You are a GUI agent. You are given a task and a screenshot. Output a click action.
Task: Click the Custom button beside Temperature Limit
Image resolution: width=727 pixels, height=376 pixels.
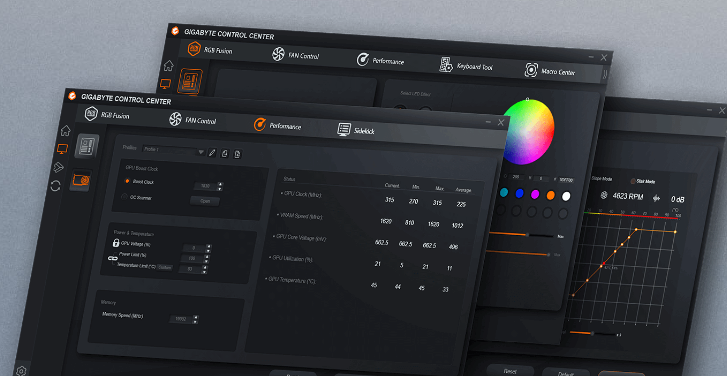(165, 268)
